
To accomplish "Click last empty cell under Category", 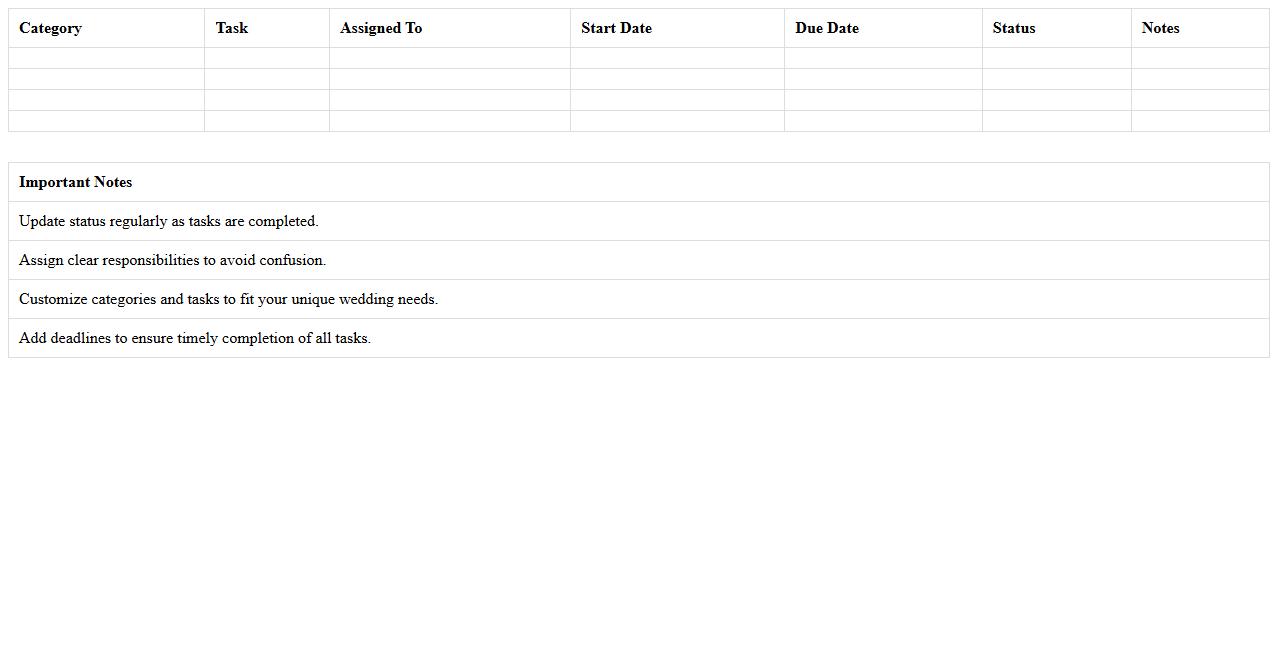I will [106, 121].
